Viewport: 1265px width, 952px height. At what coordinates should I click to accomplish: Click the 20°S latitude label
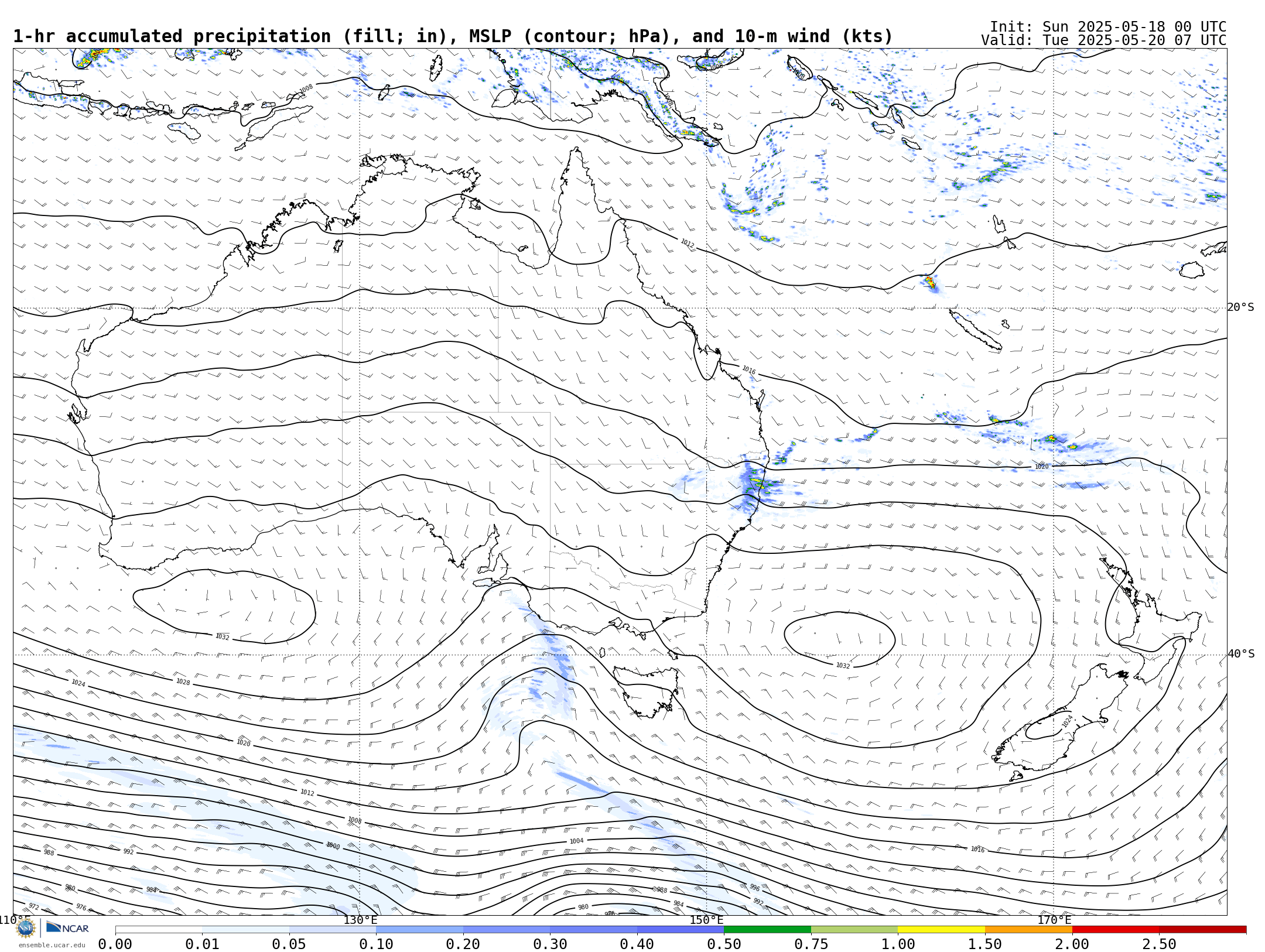point(1241,307)
